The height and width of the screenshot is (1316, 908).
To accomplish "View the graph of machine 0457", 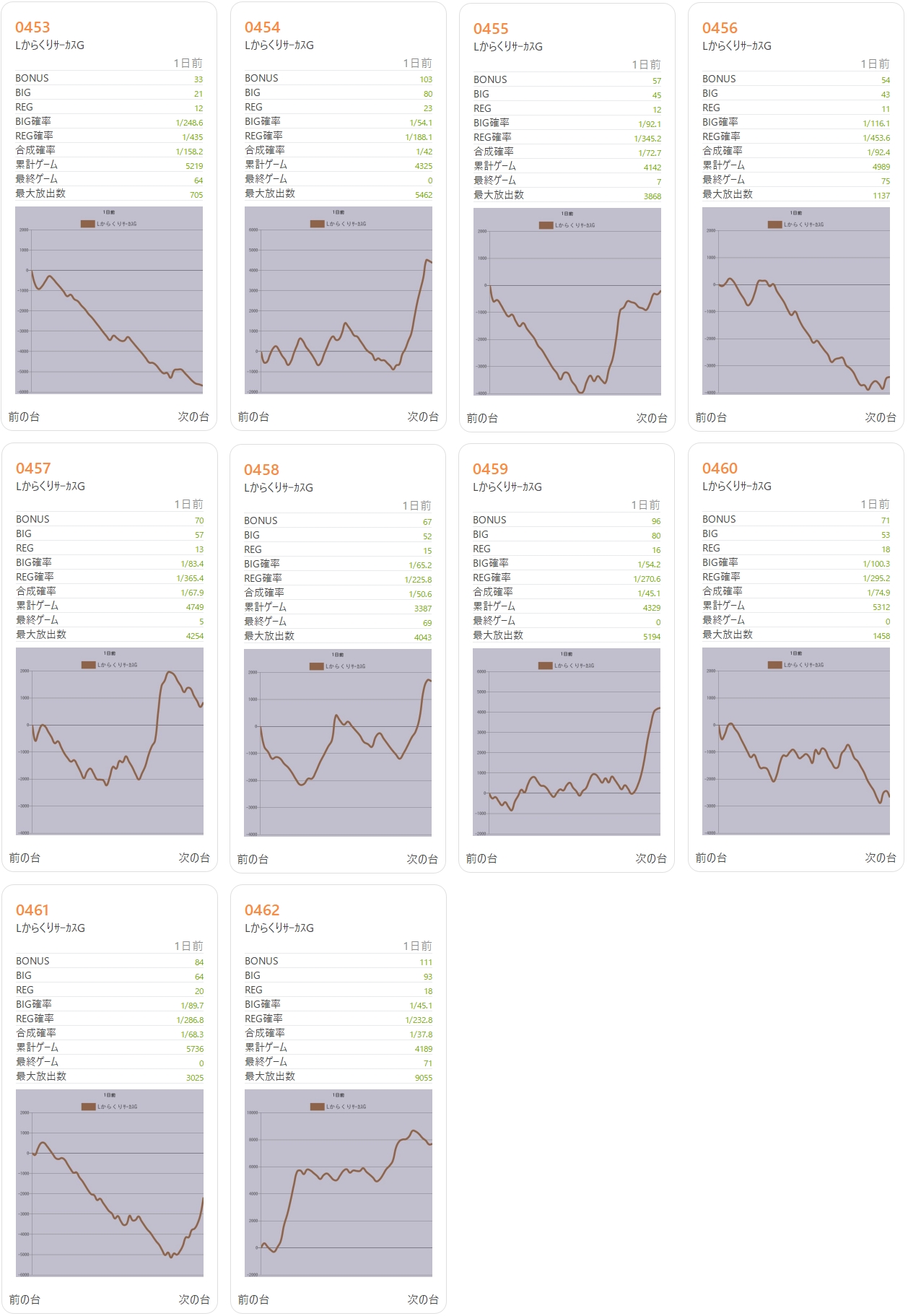I will pos(110,741).
